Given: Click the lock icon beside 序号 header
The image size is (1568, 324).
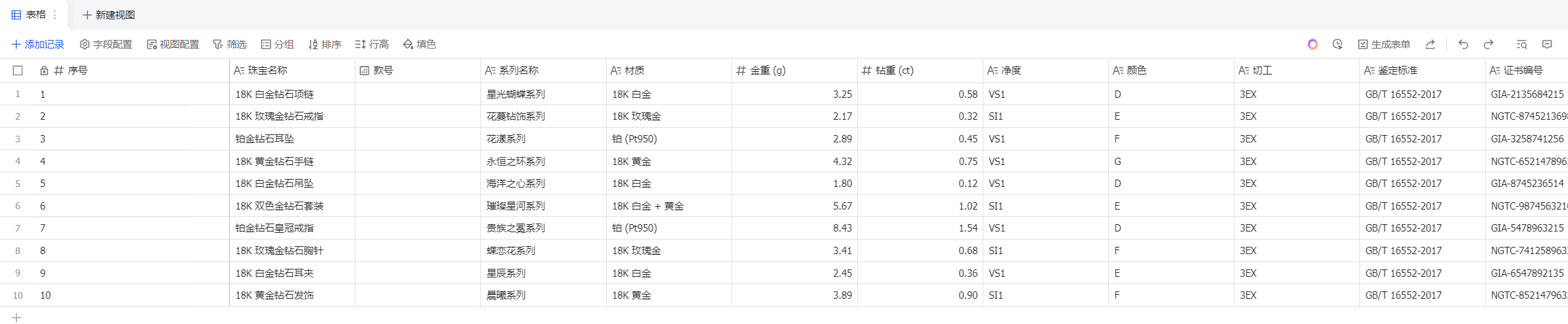Looking at the screenshot, I should 44,71.
